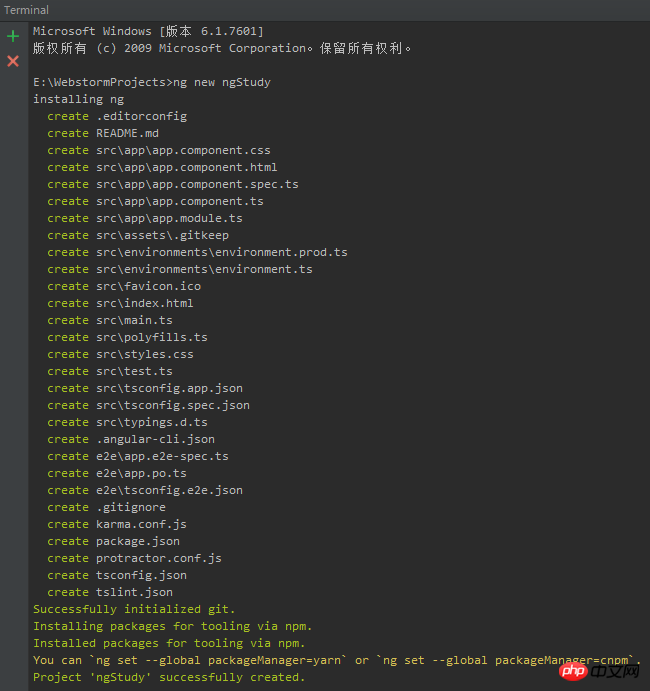Click the 'create README.md' line
The width and height of the screenshot is (650, 691).
(x=103, y=133)
